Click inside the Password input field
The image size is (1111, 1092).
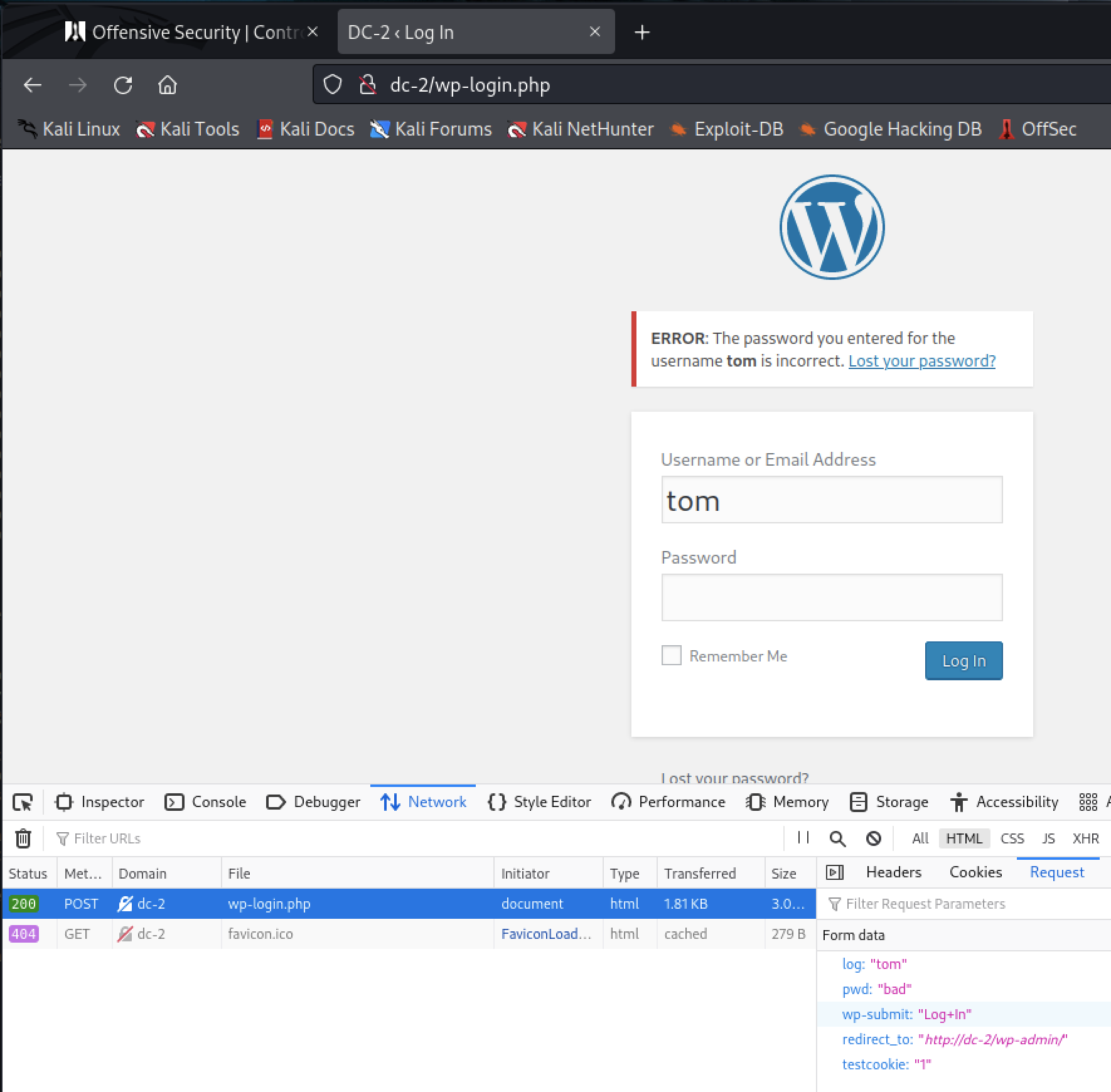click(x=832, y=597)
